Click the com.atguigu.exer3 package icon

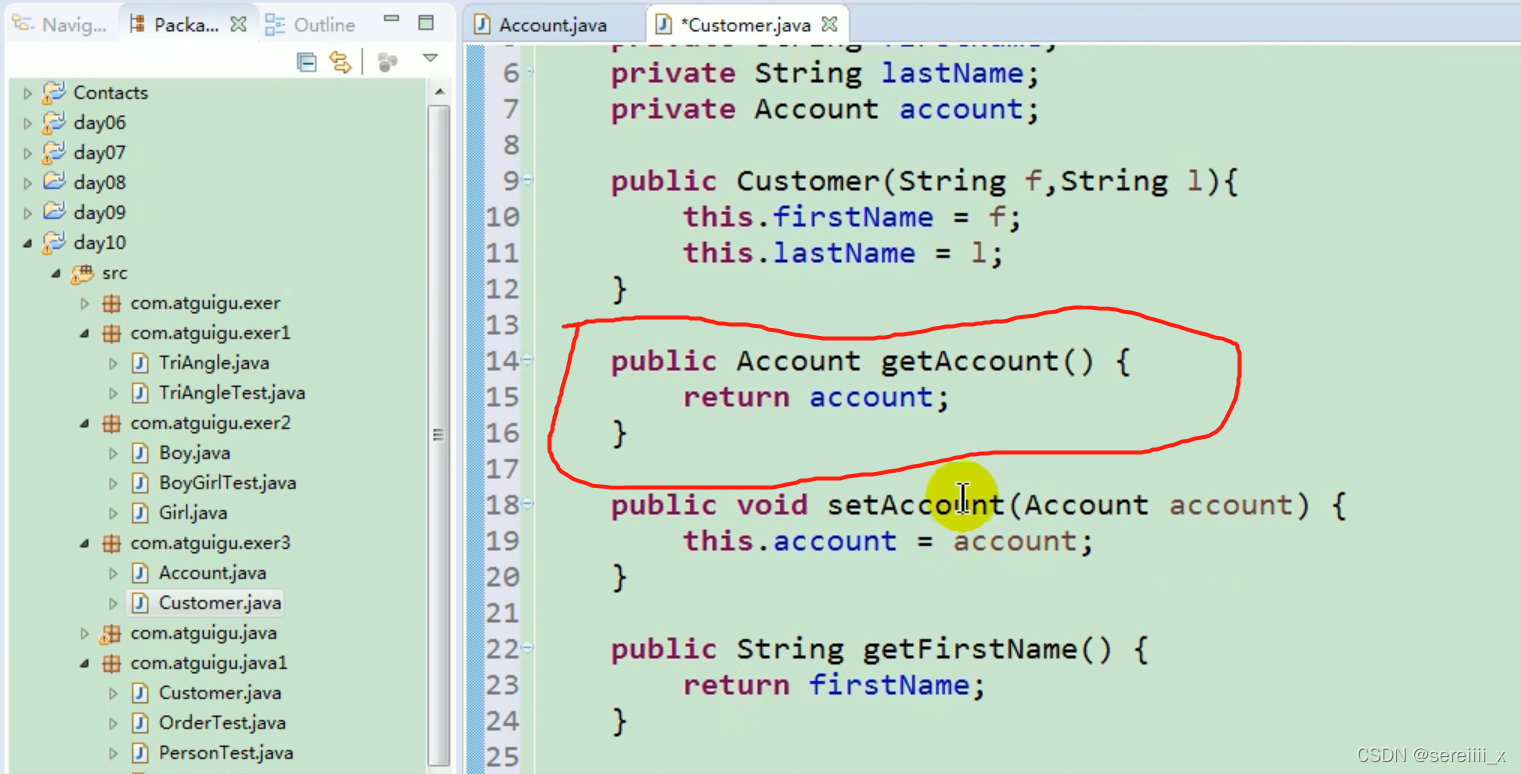[111, 543]
